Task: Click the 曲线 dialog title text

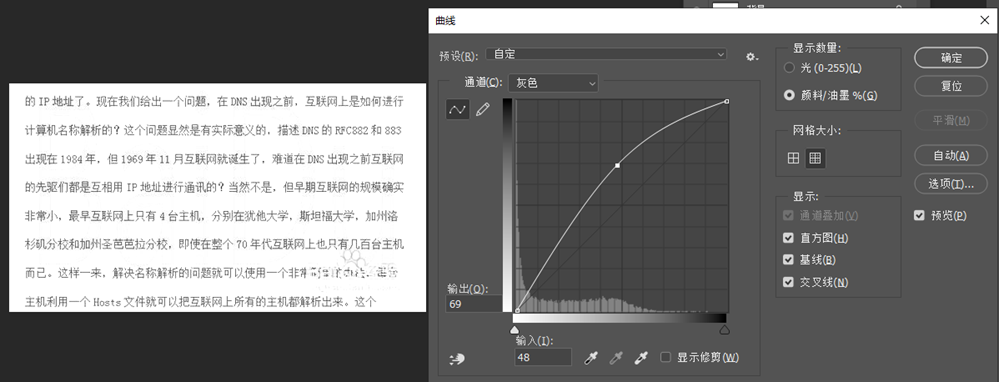Action: 445,21
